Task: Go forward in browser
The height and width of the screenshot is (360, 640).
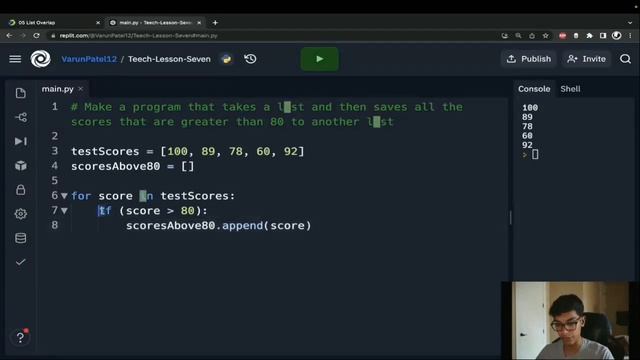Action: tap(23, 36)
